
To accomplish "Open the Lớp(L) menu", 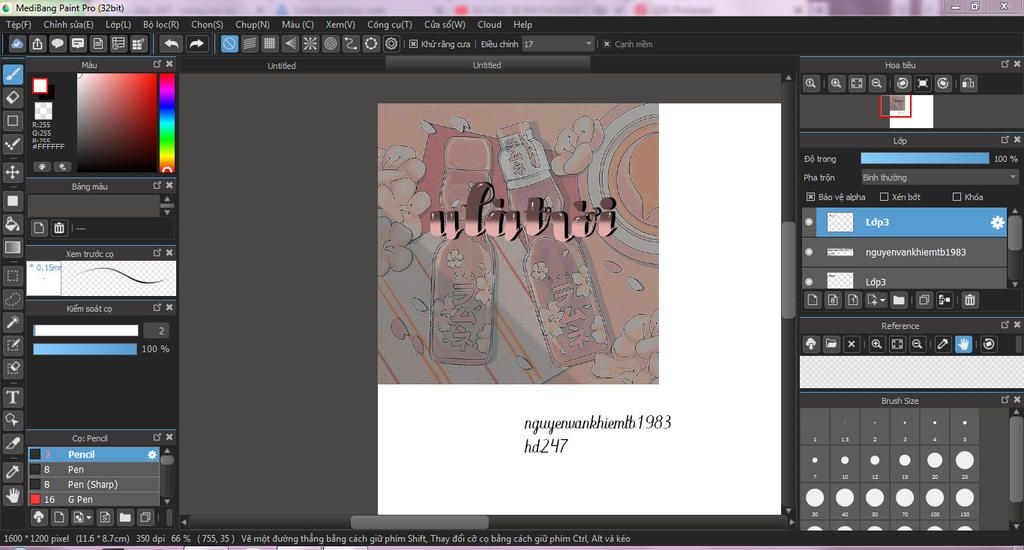I will [118, 24].
